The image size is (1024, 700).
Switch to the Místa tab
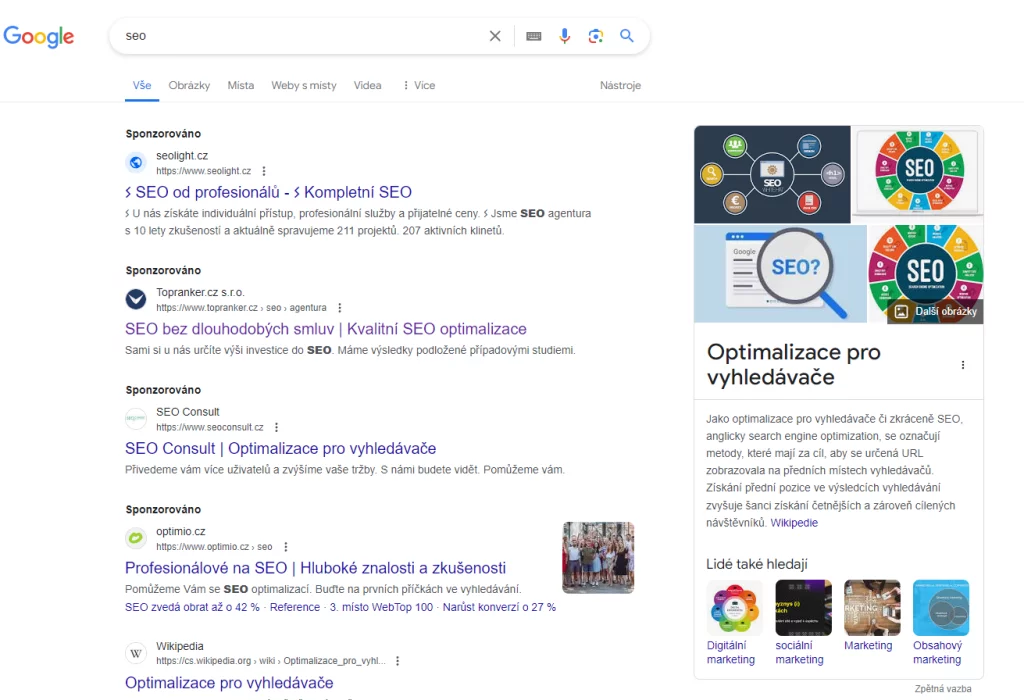(241, 86)
